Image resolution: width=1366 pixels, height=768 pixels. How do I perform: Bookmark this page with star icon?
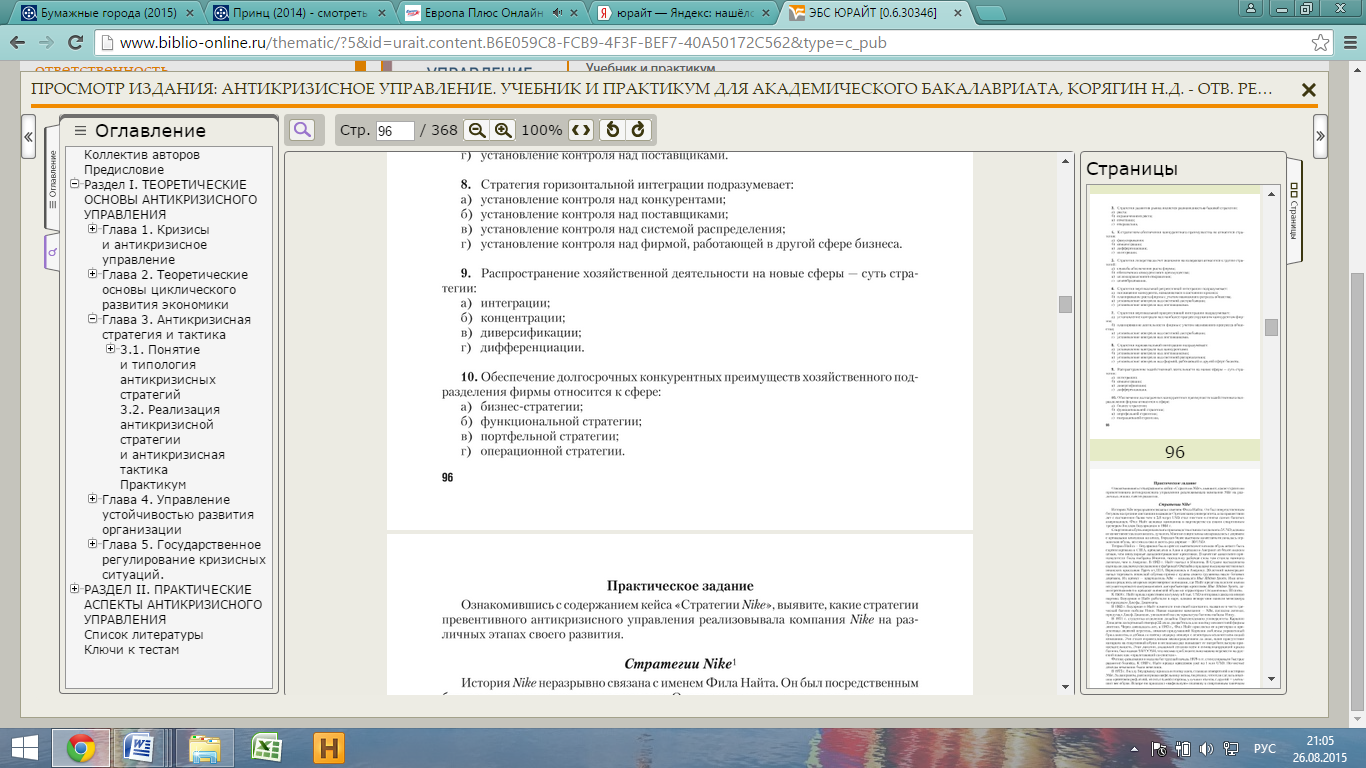click(x=1320, y=43)
